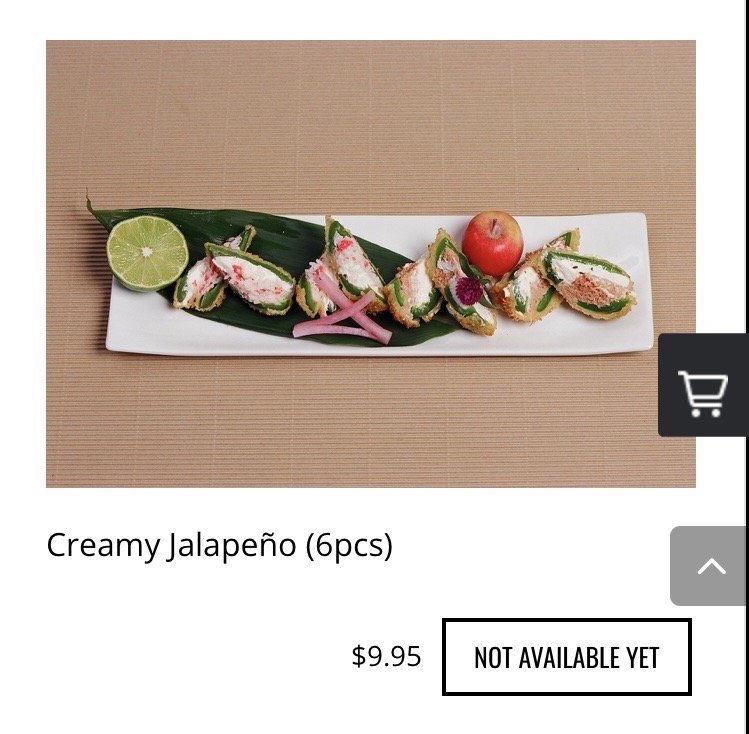Click the tan placemat background of photo

click(371, 119)
